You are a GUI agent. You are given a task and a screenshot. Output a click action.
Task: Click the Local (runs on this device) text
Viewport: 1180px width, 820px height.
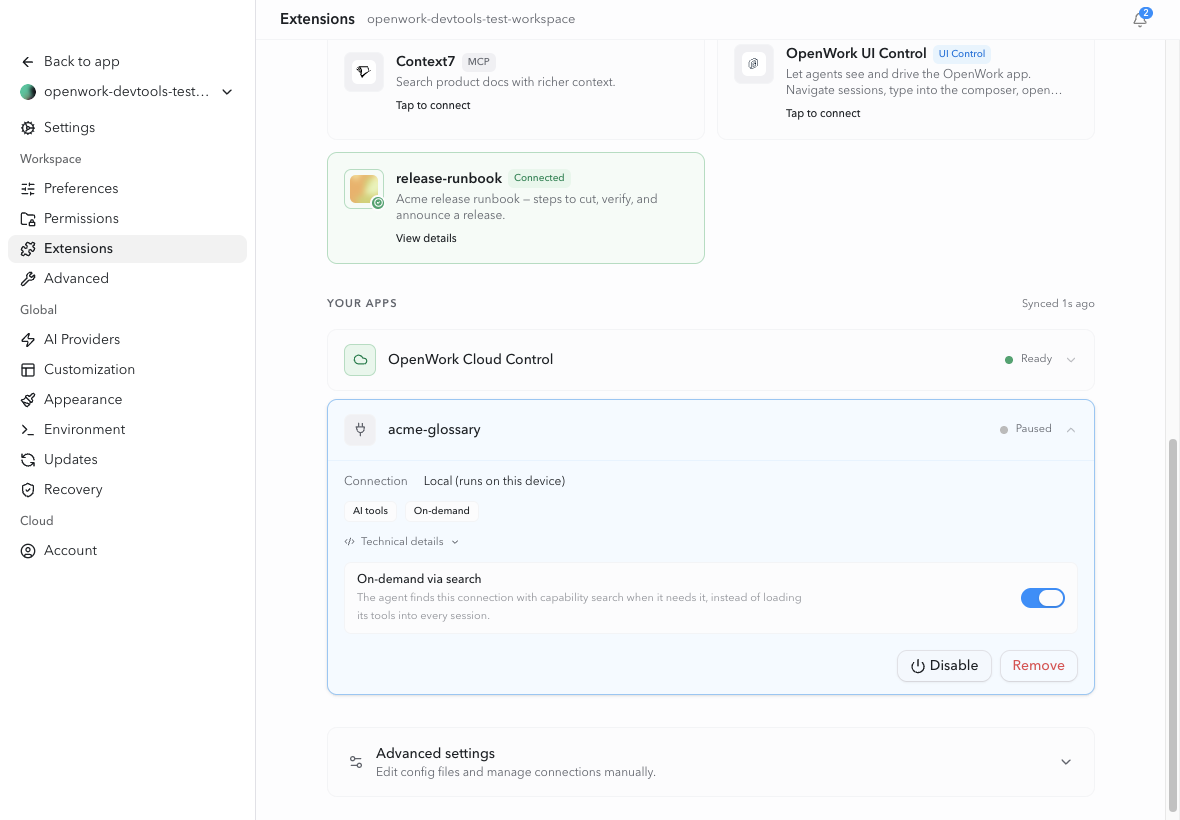coord(494,481)
